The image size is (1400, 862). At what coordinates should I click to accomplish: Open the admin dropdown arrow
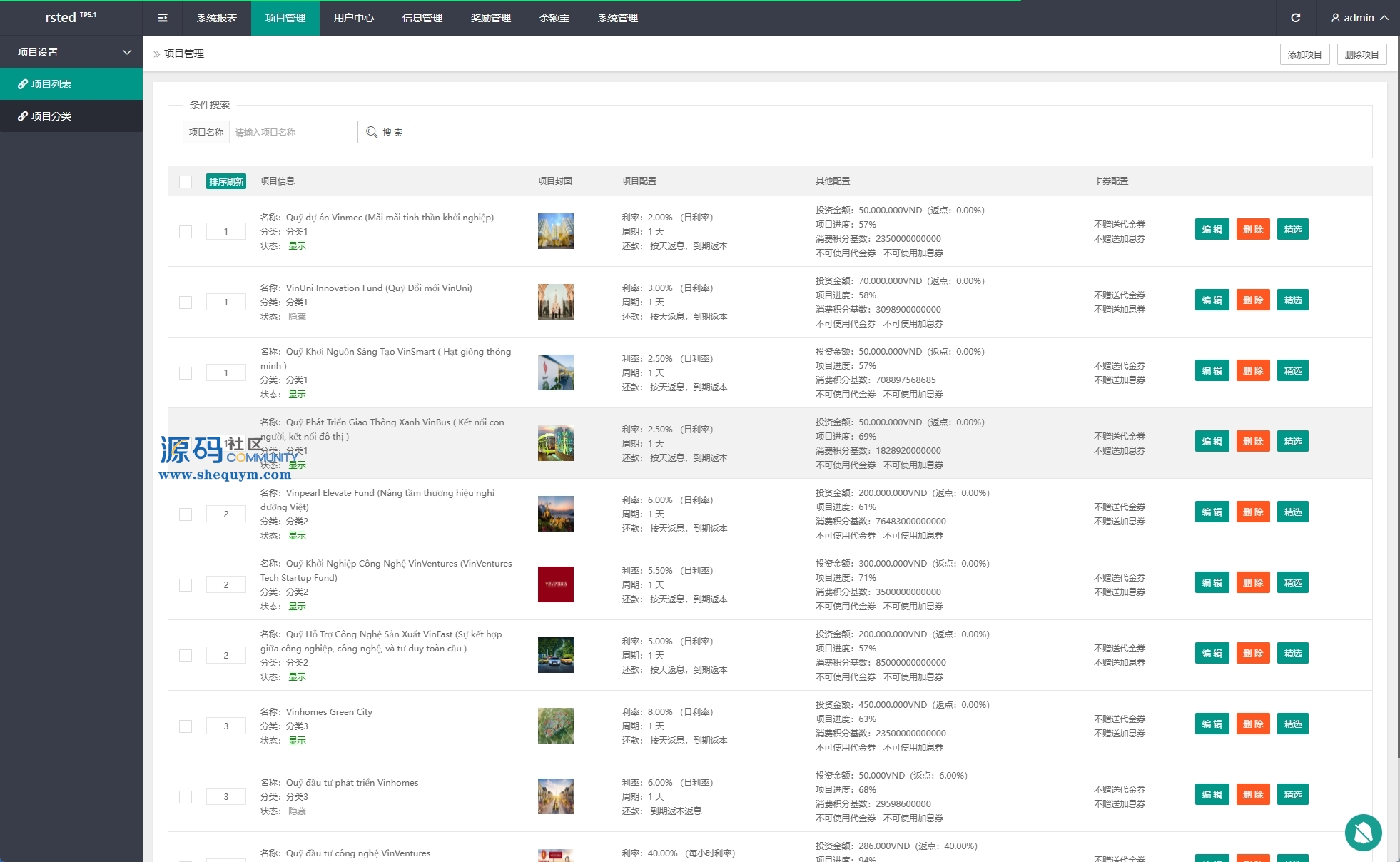tap(1384, 18)
